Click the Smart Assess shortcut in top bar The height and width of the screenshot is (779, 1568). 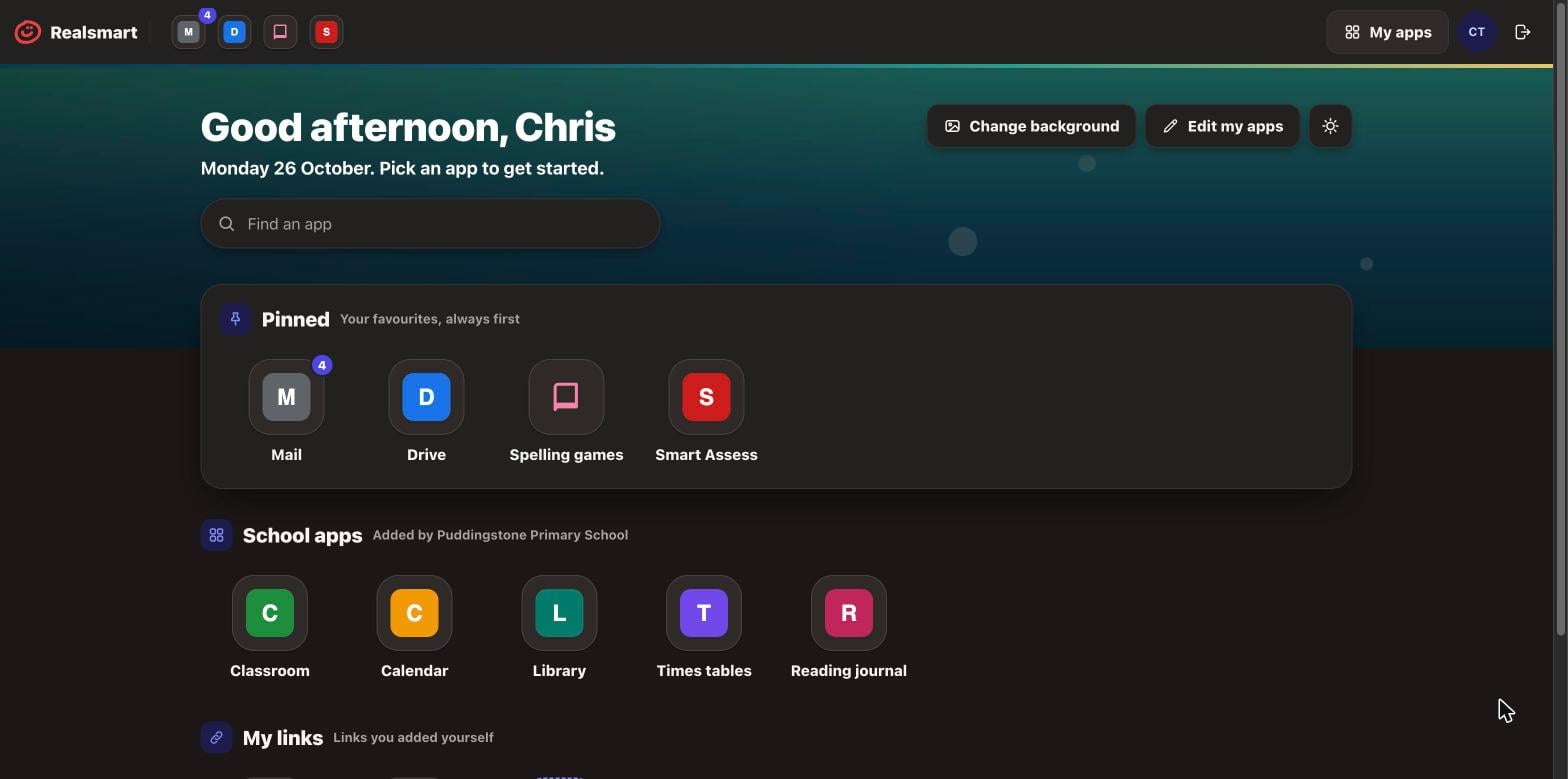(326, 32)
